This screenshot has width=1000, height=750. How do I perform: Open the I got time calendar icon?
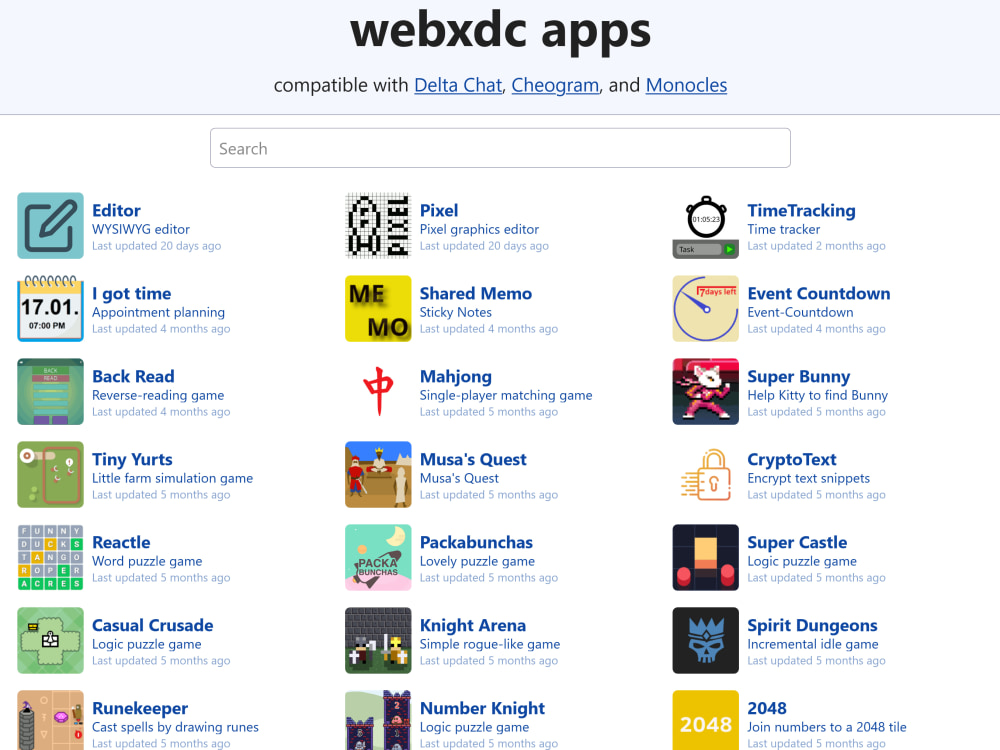pos(50,309)
